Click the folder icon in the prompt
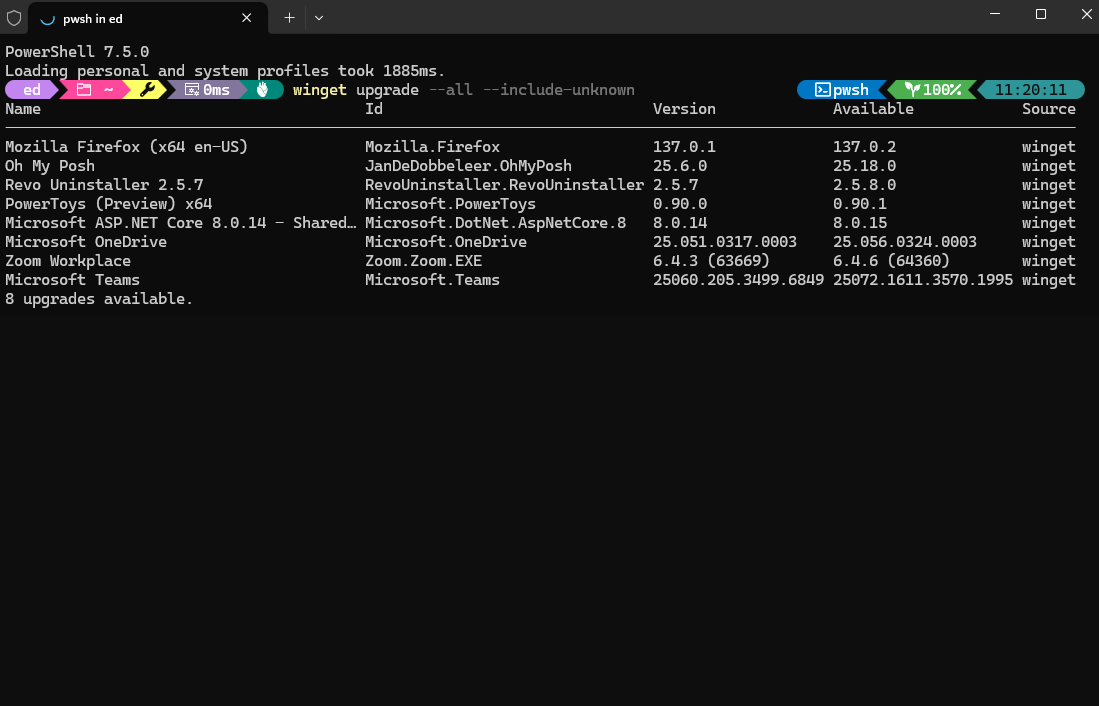The height and width of the screenshot is (706, 1099). tap(84, 90)
